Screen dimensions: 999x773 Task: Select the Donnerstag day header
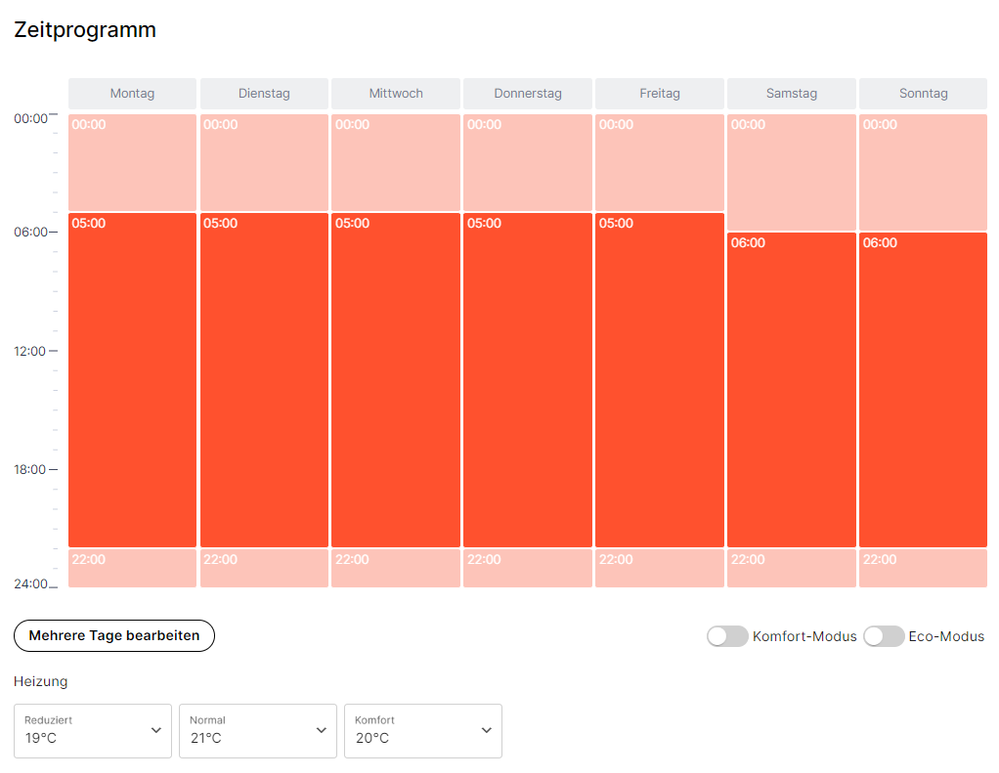click(528, 94)
